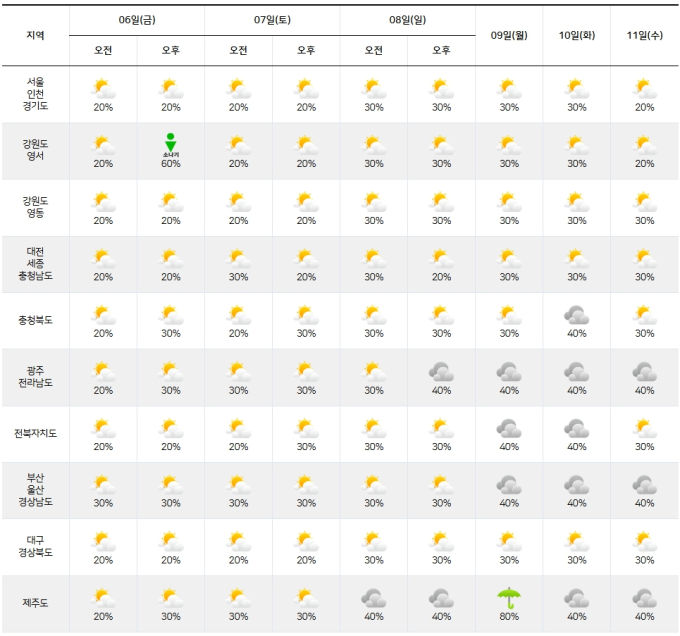Click the 30% value for 대구 경상북도 on 11일(수)
This screenshot has width=680, height=636.
point(644,560)
